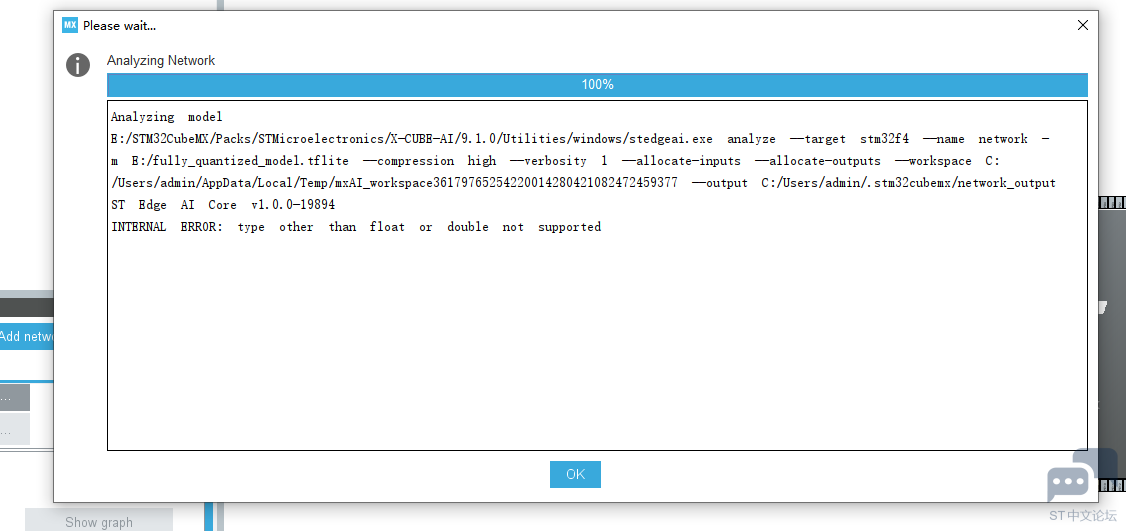
Task: Click the Analyzing Network heading text
Action: 161,60
